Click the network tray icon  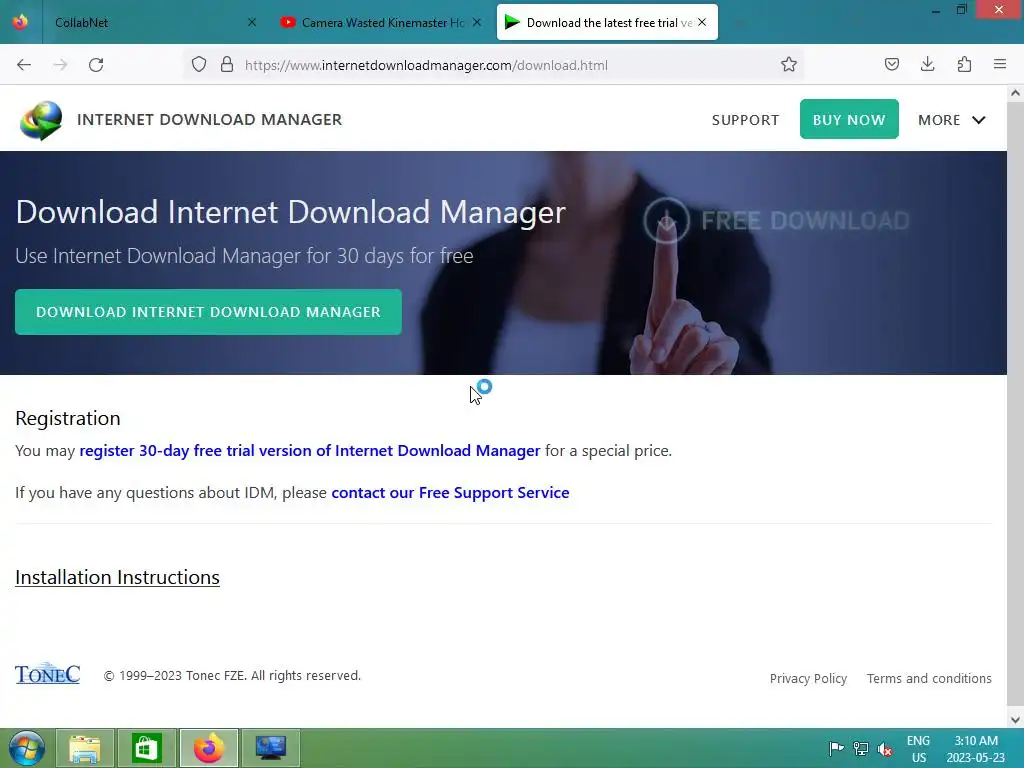pyautogui.click(x=861, y=748)
